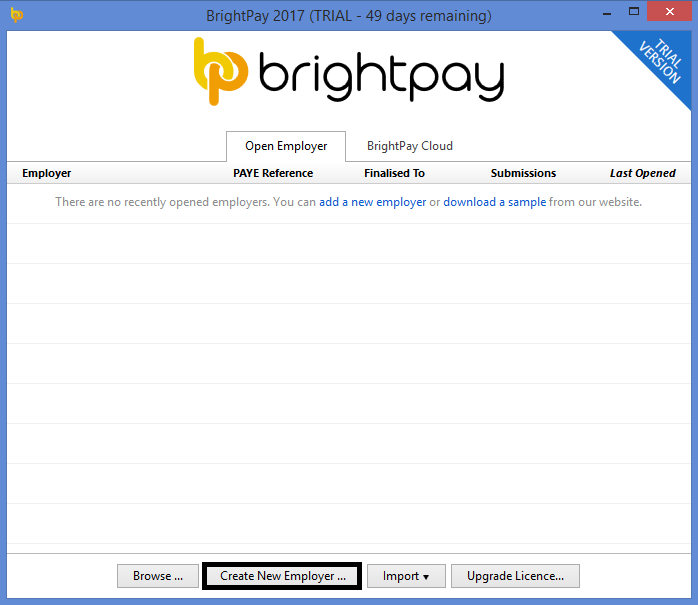This screenshot has width=698, height=605.
Task: Sort by the Submissions column header
Action: (x=523, y=173)
